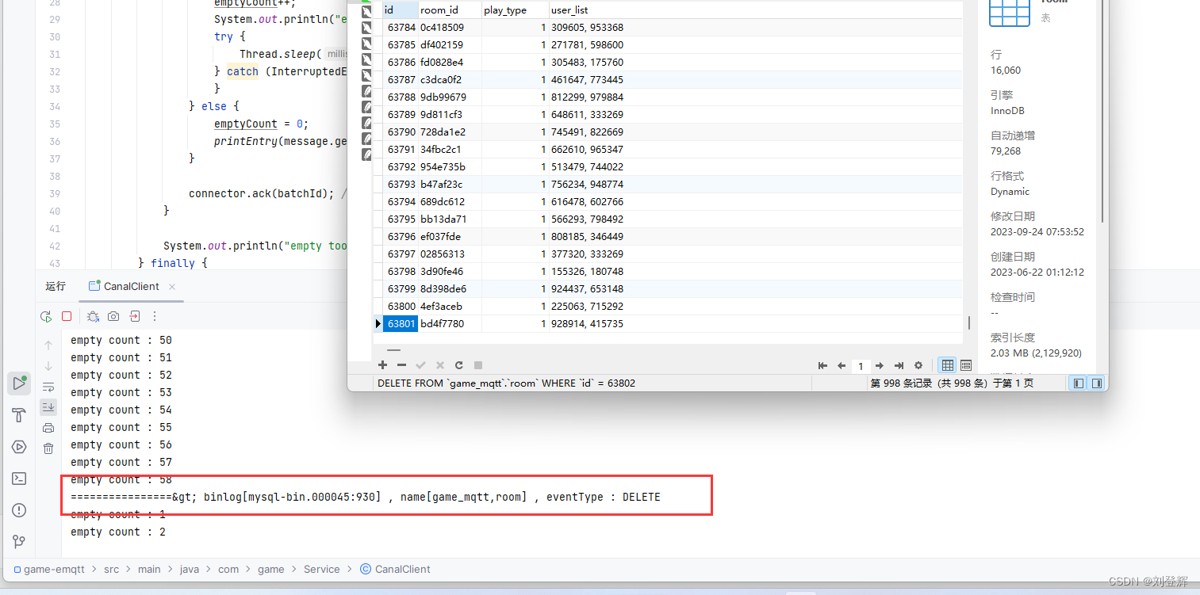Go to the first page of records
The width and height of the screenshot is (1200, 595).
click(x=823, y=366)
